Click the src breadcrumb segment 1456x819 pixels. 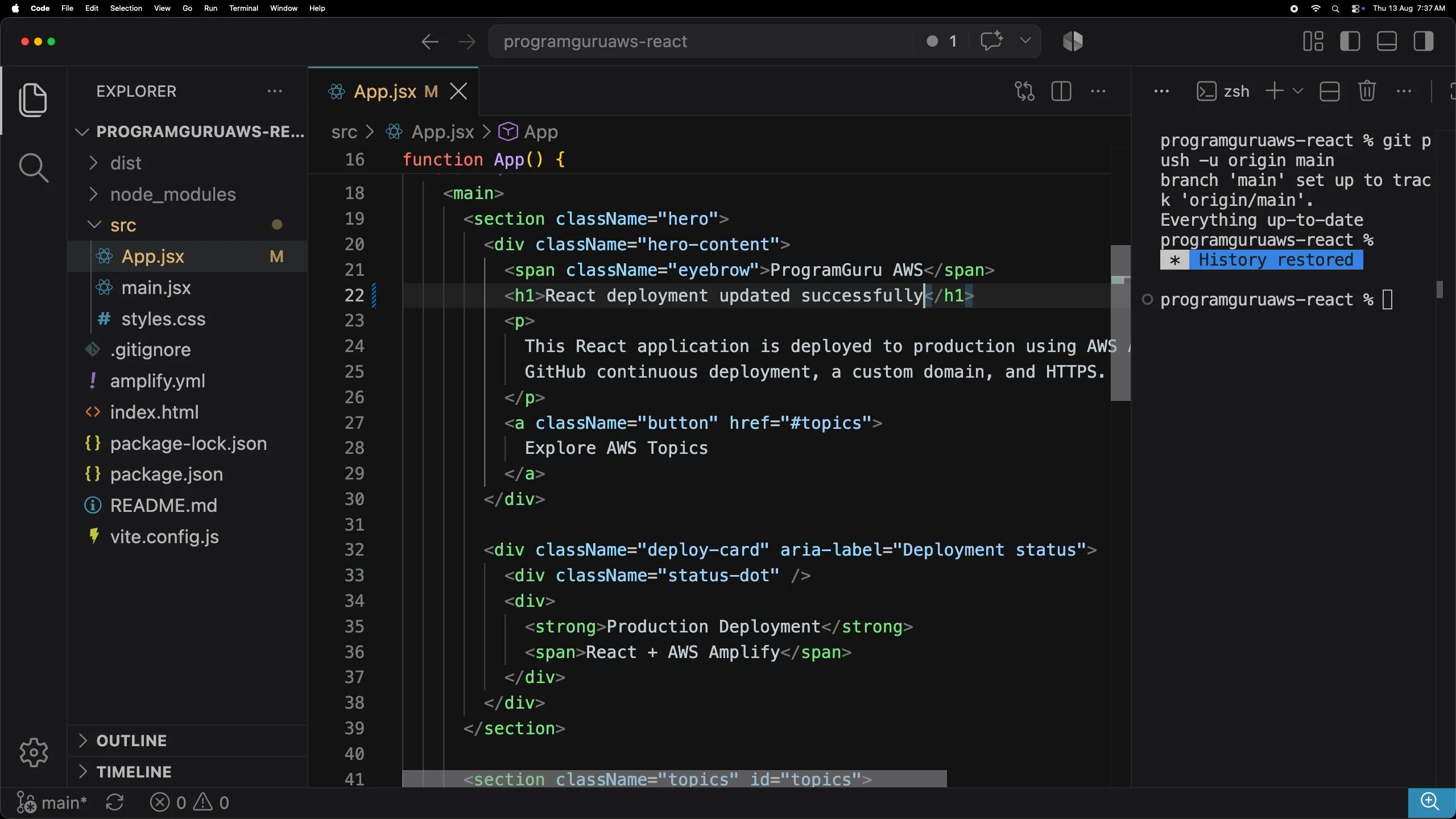(x=344, y=132)
